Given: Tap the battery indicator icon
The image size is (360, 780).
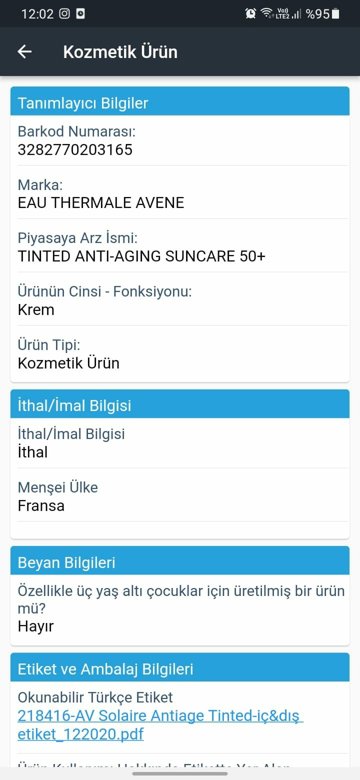Looking at the screenshot, I should [x=336, y=13].
